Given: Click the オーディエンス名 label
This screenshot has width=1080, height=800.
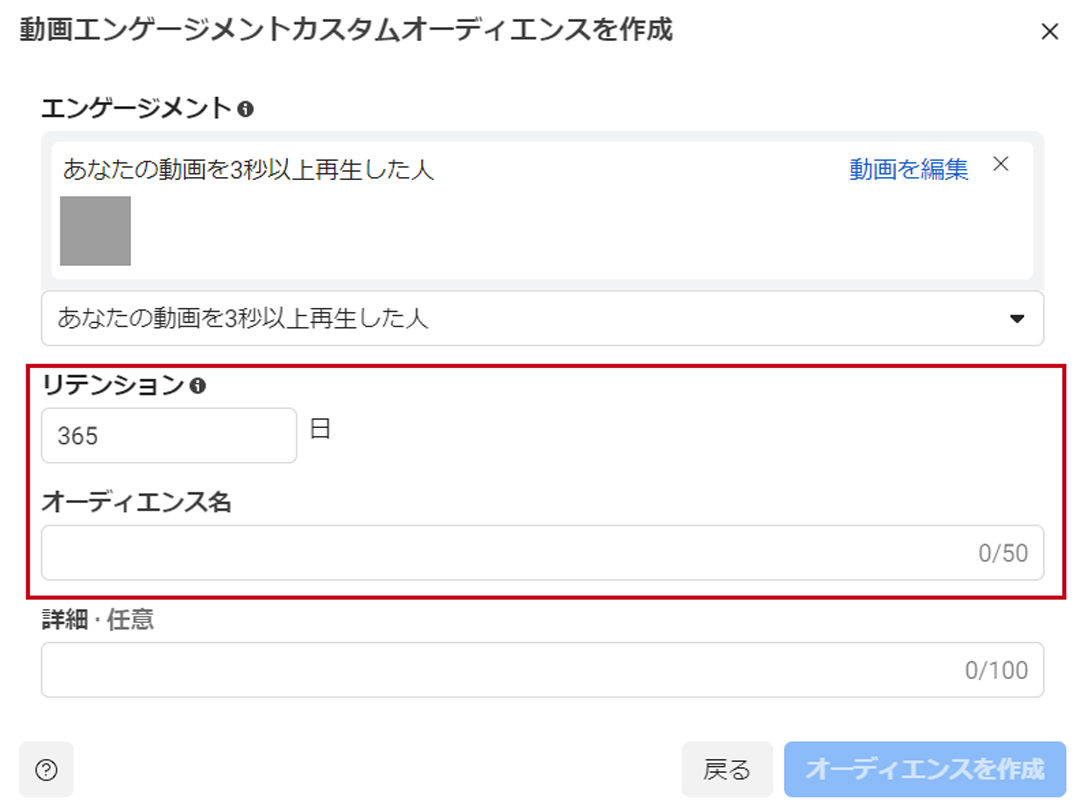Looking at the screenshot, I should 136,502.
